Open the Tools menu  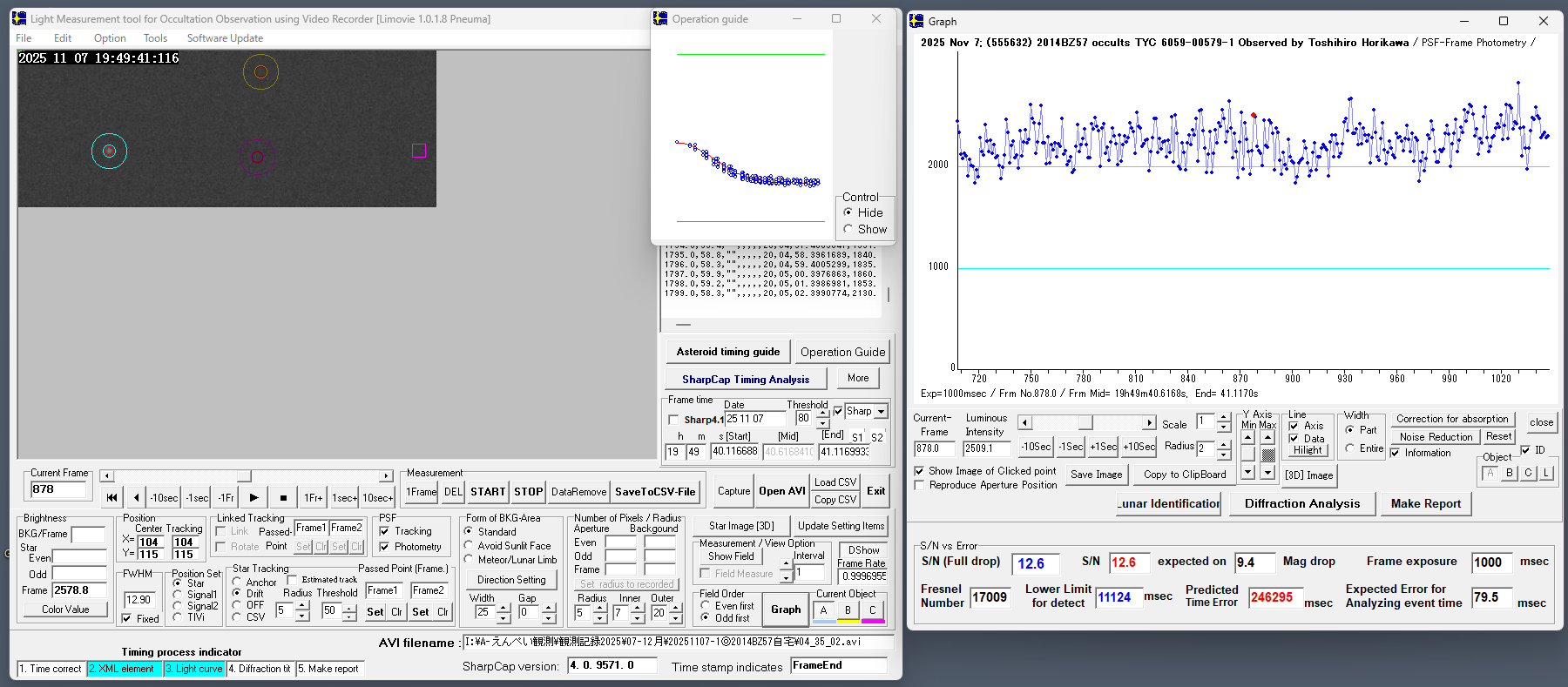click(x=155, y=38)
